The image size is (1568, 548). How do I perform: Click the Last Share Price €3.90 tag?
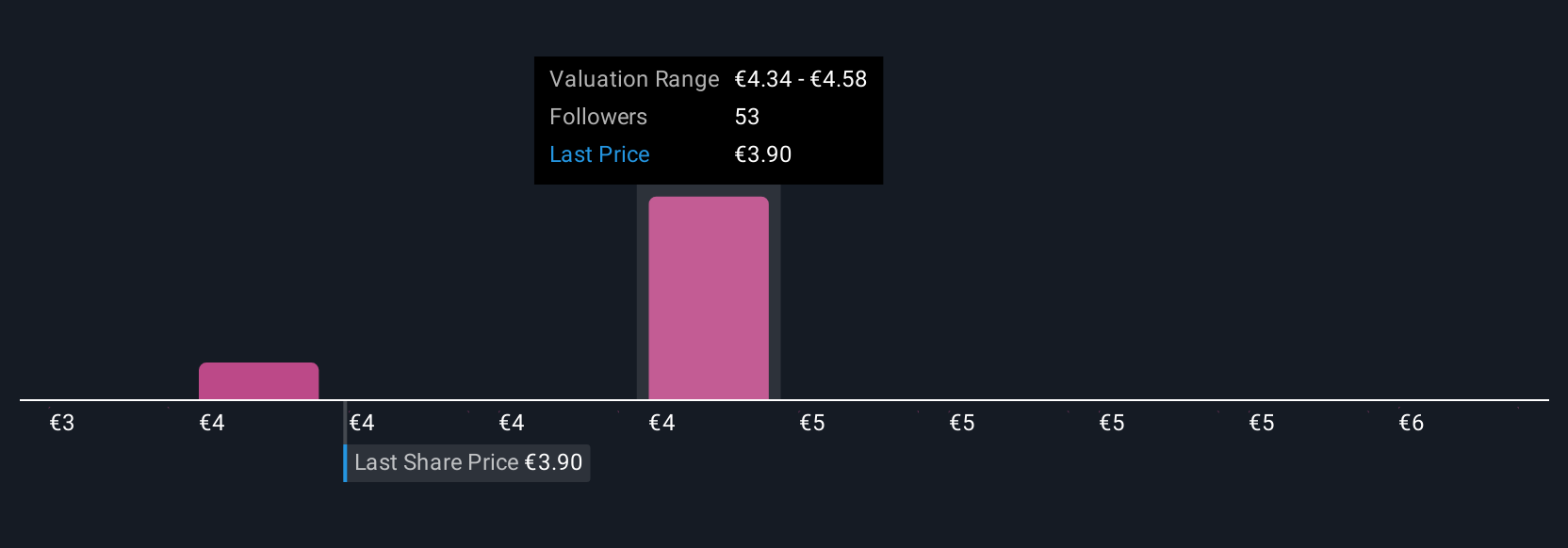click(x=467, y=462)
